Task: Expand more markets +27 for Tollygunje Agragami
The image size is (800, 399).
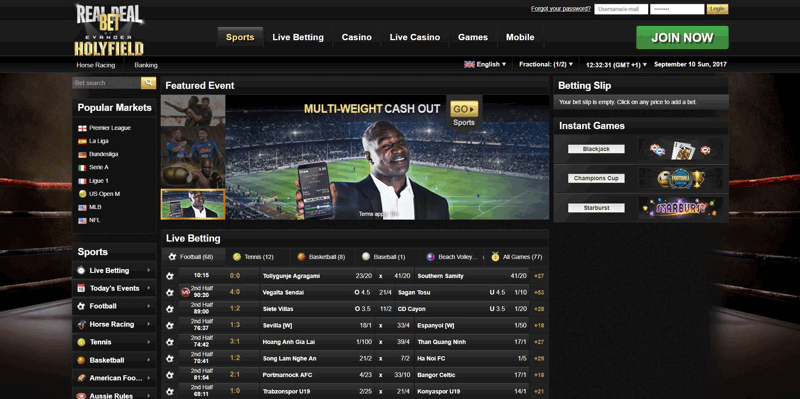Action: (x=539, y=276)
